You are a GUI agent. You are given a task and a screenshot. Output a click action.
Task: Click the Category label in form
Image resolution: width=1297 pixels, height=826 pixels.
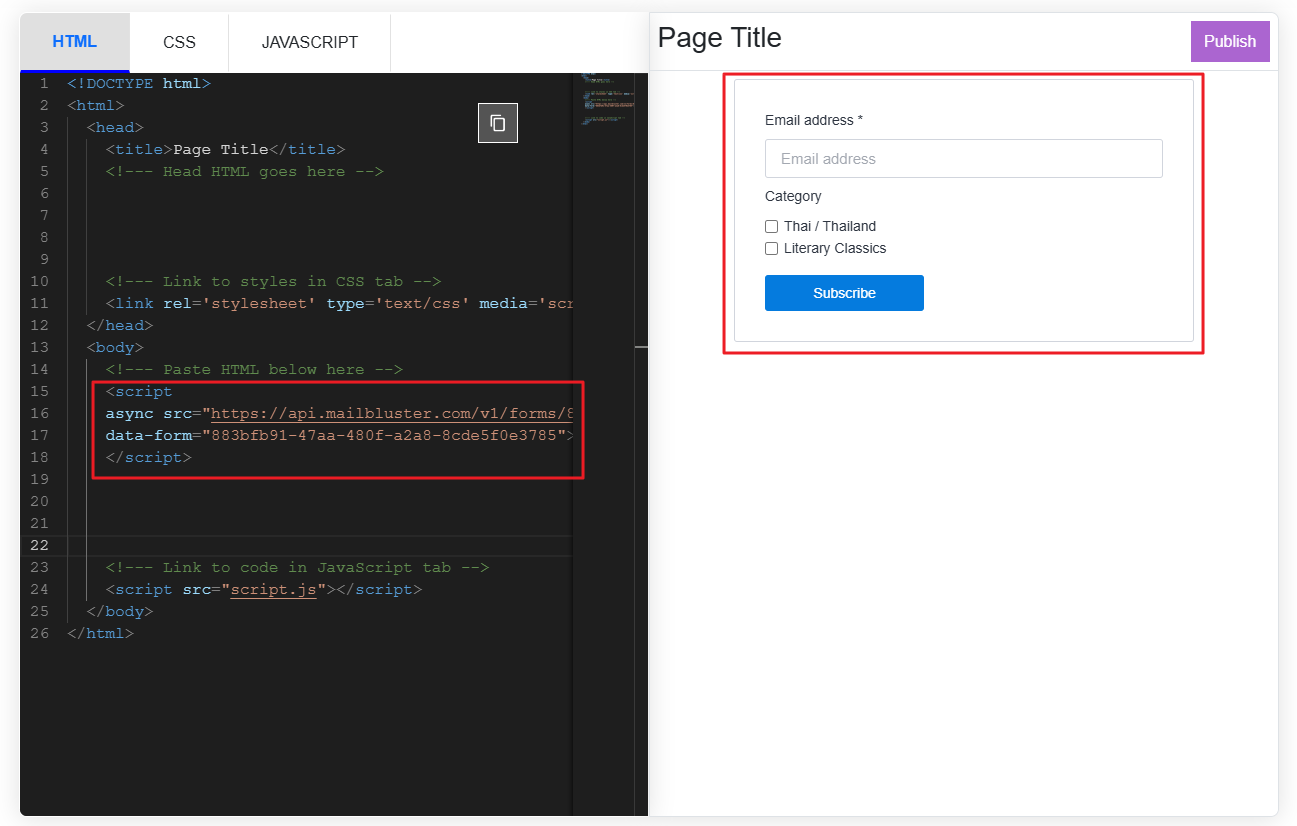(x=793, y=196)
